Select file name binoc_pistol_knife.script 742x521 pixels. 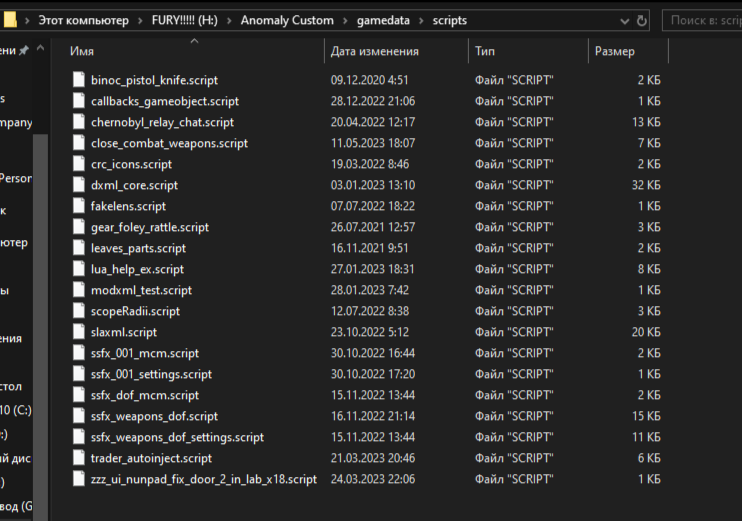[x=154, y=80]
